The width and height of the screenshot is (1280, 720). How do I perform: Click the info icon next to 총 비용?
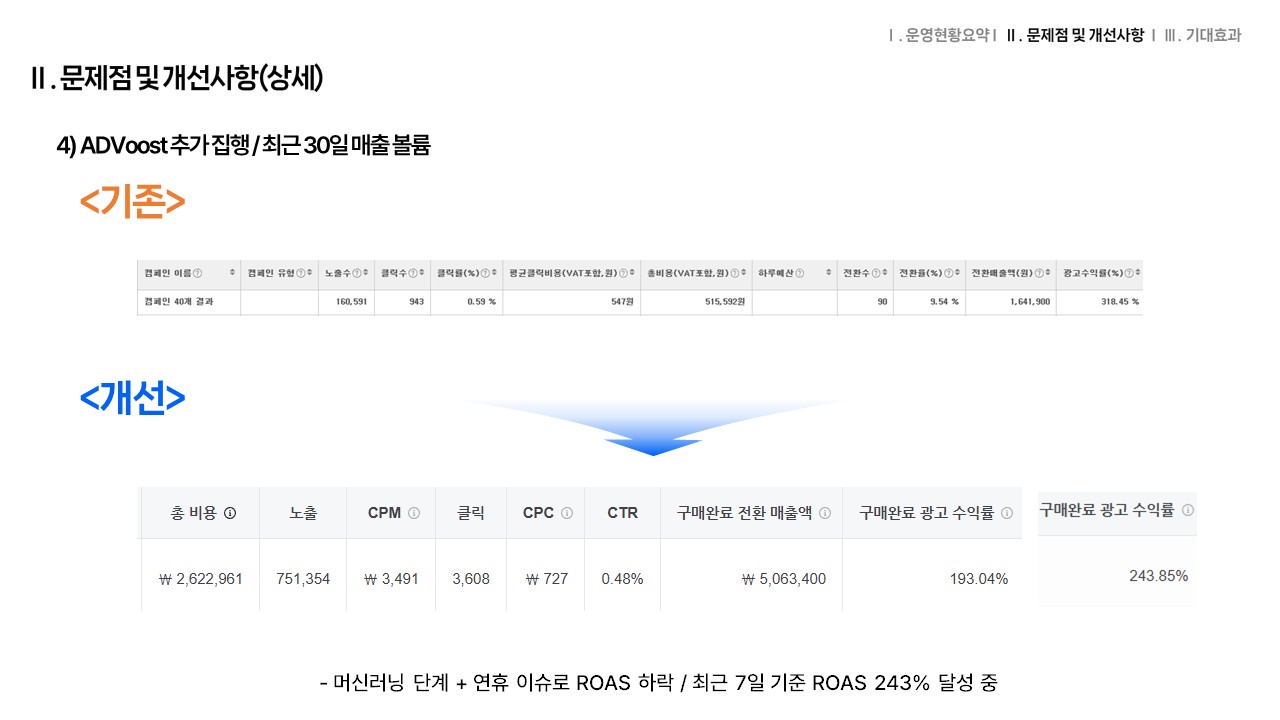click(x=230, y=513)
